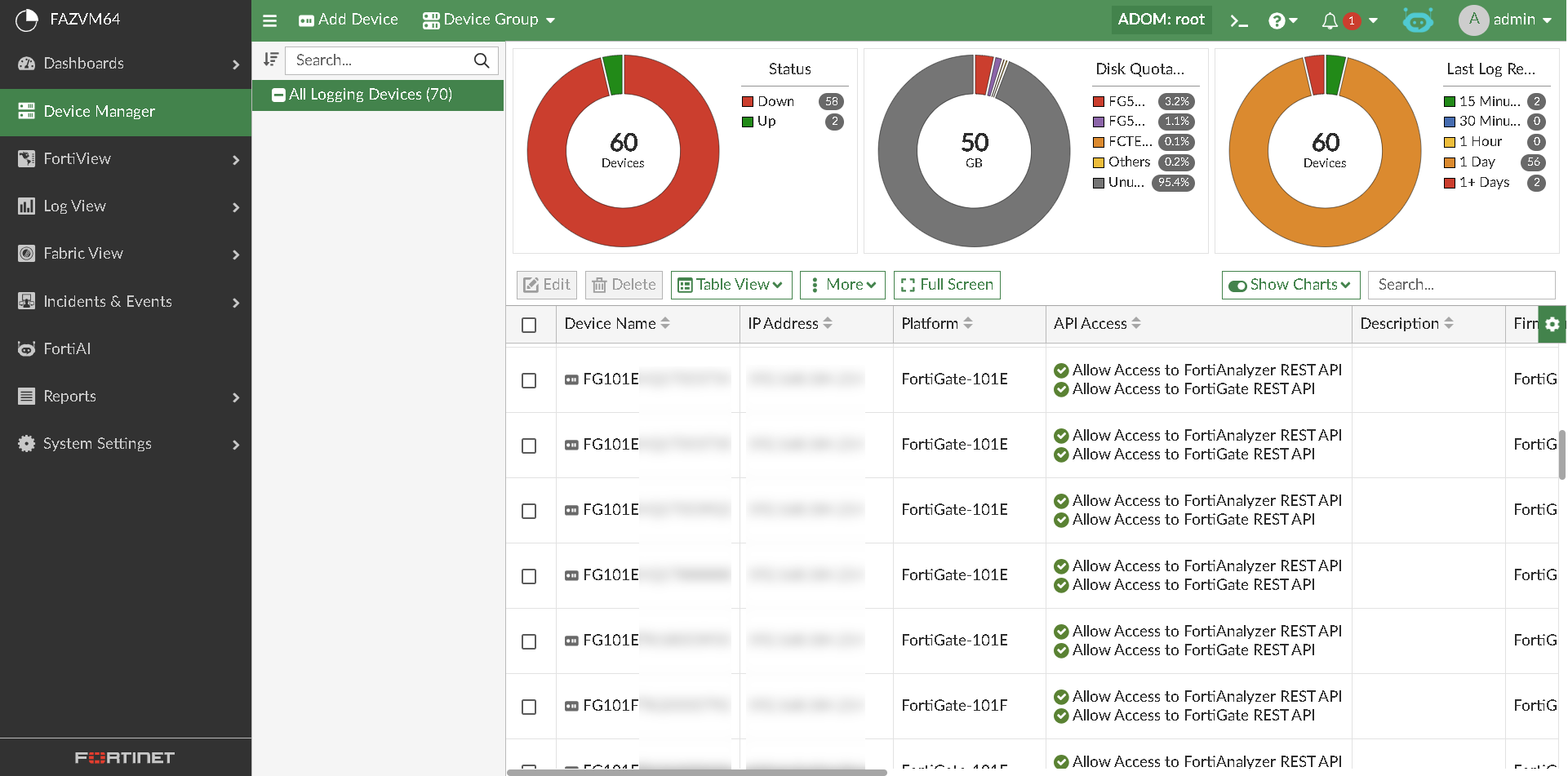Toggle the hamburger sidebar menu icon
The height and width of the screenshot is (776, 1568).
[269, 20]
